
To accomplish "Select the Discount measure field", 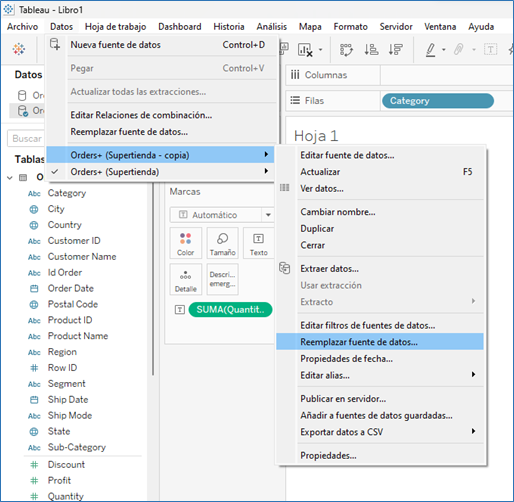I will click(x=66, y=464).
